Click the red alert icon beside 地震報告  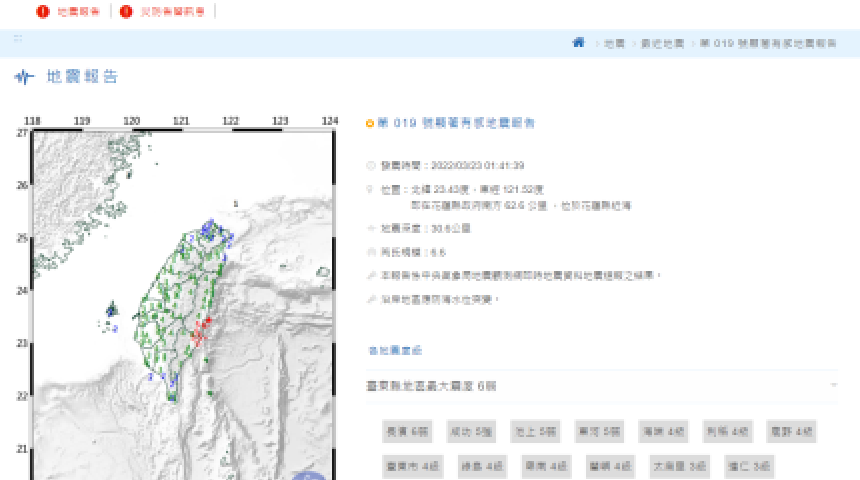[43, 12]
